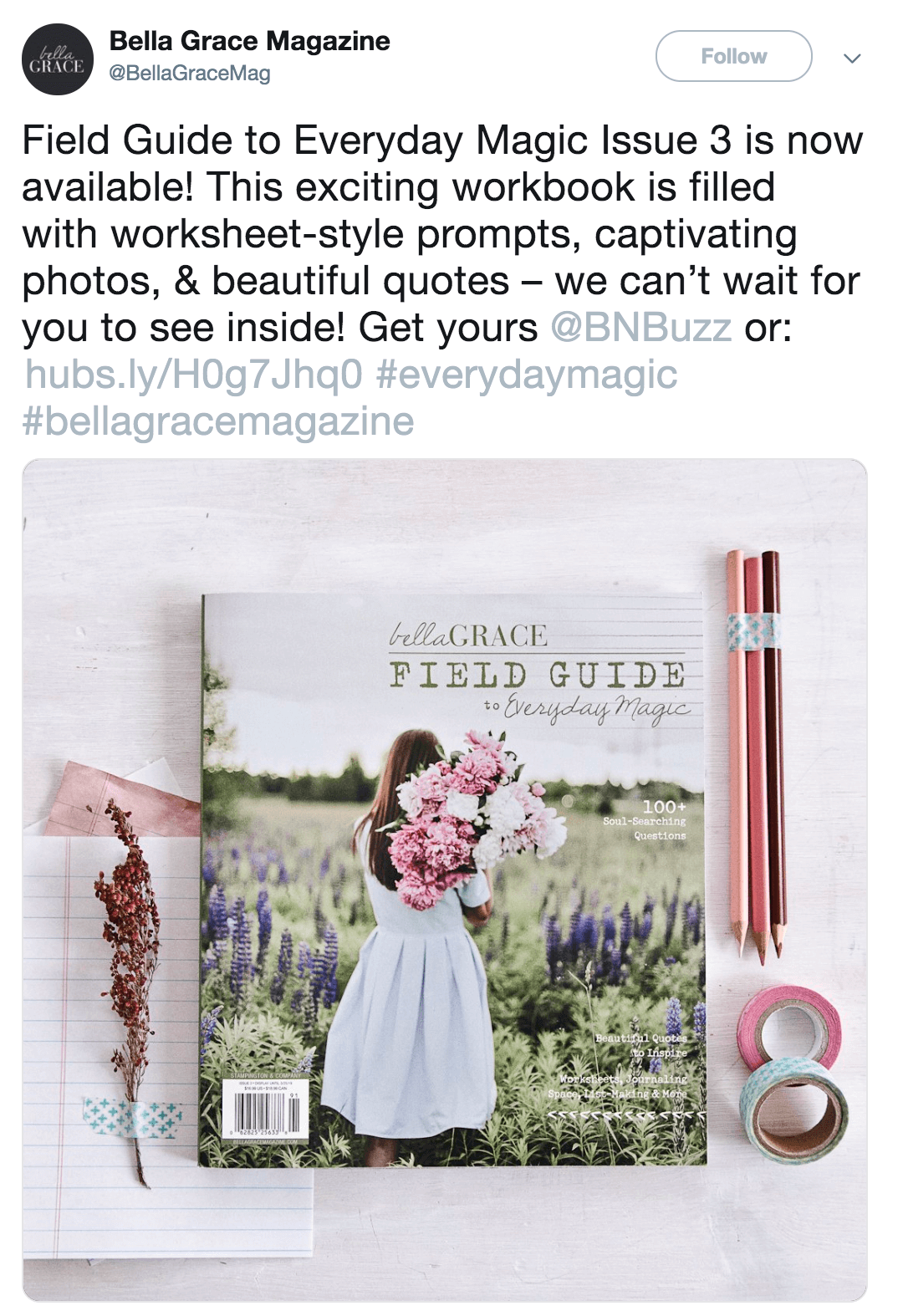Visit the @BellaGraceMag handle

190,74
